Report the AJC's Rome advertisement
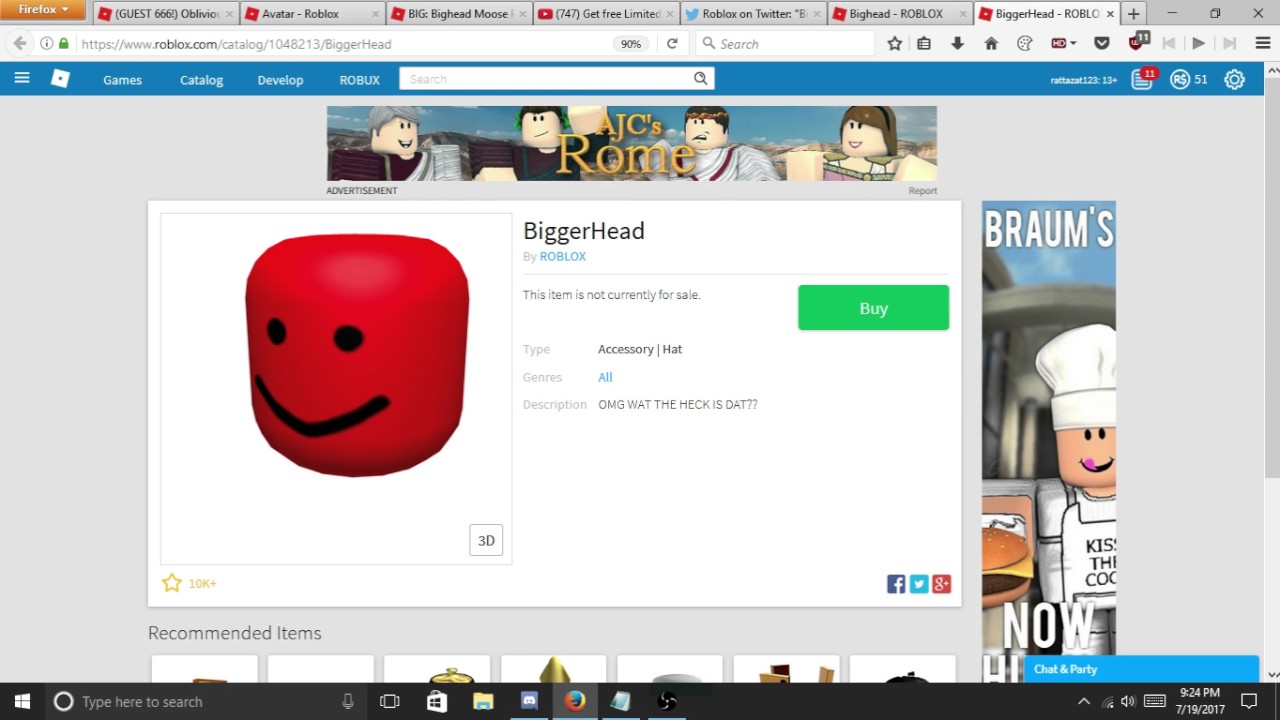 point(923,191)
